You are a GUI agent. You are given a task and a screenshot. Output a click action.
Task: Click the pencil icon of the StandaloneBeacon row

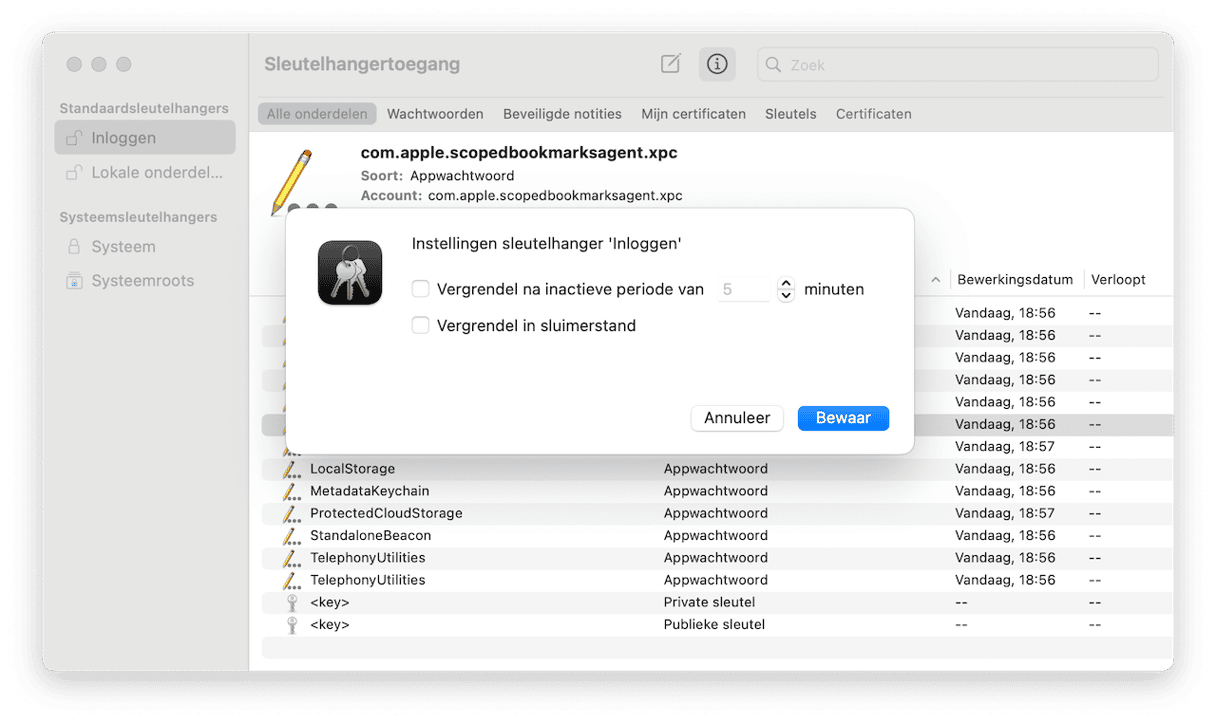(x=291, y=535)
